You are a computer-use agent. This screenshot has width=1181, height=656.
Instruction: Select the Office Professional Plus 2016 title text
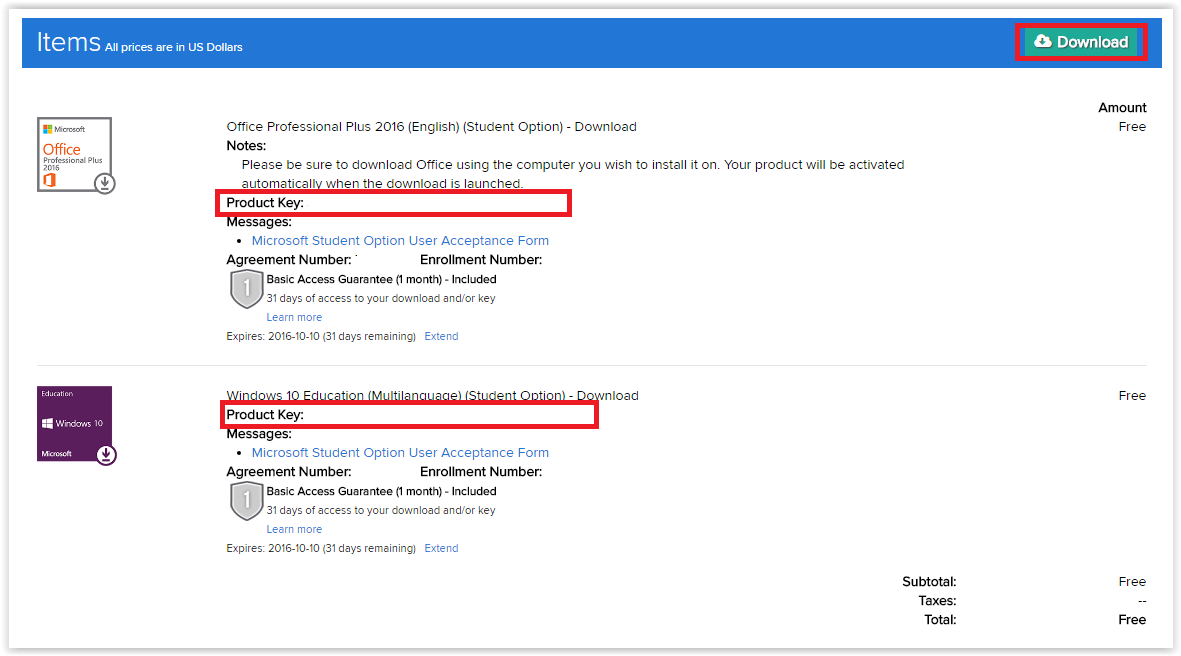[x=432, y=127]
